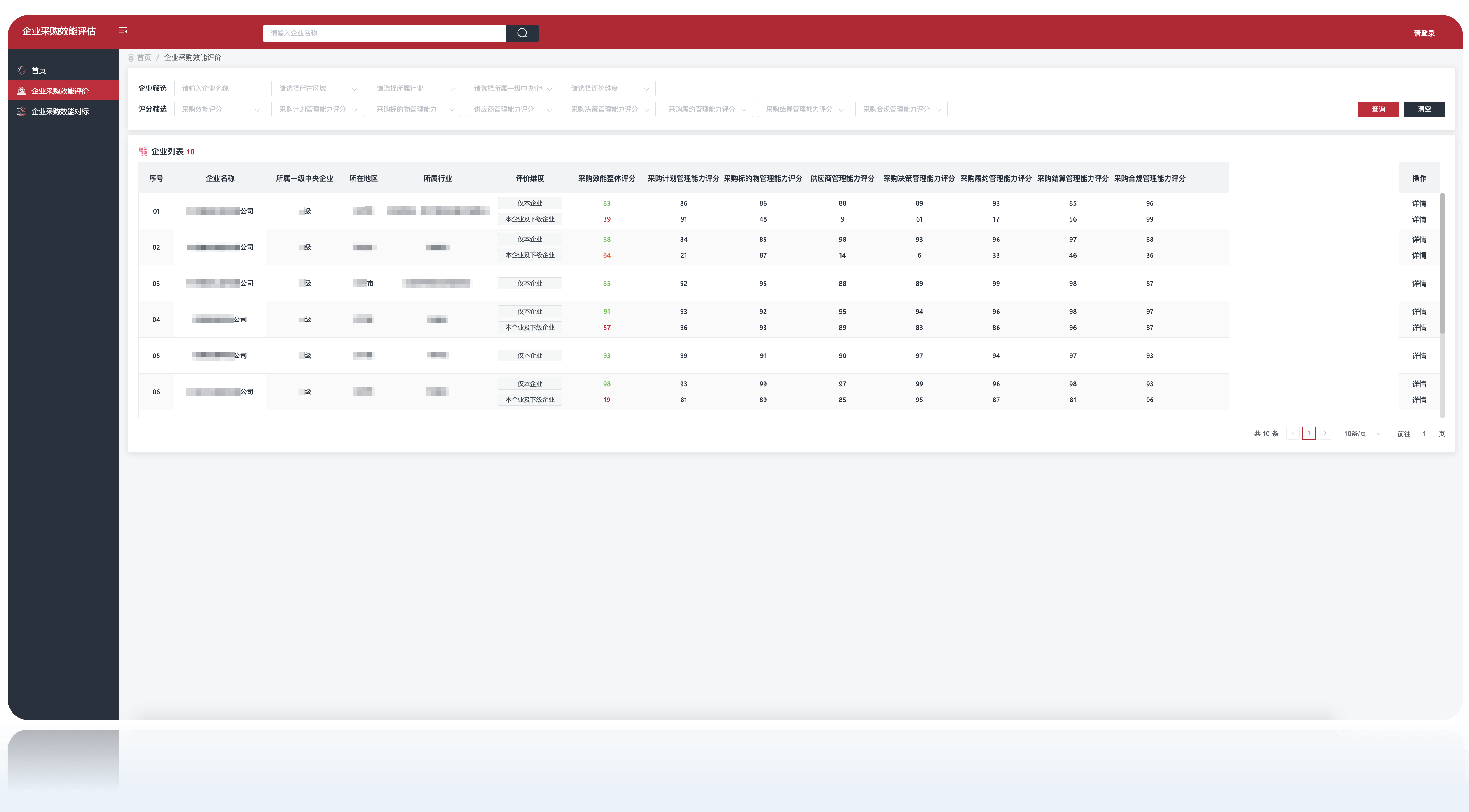Open 采购结算管理能力评分 filter dropdown
Viewport: 1469px width, 812px height.
point(804,109)
